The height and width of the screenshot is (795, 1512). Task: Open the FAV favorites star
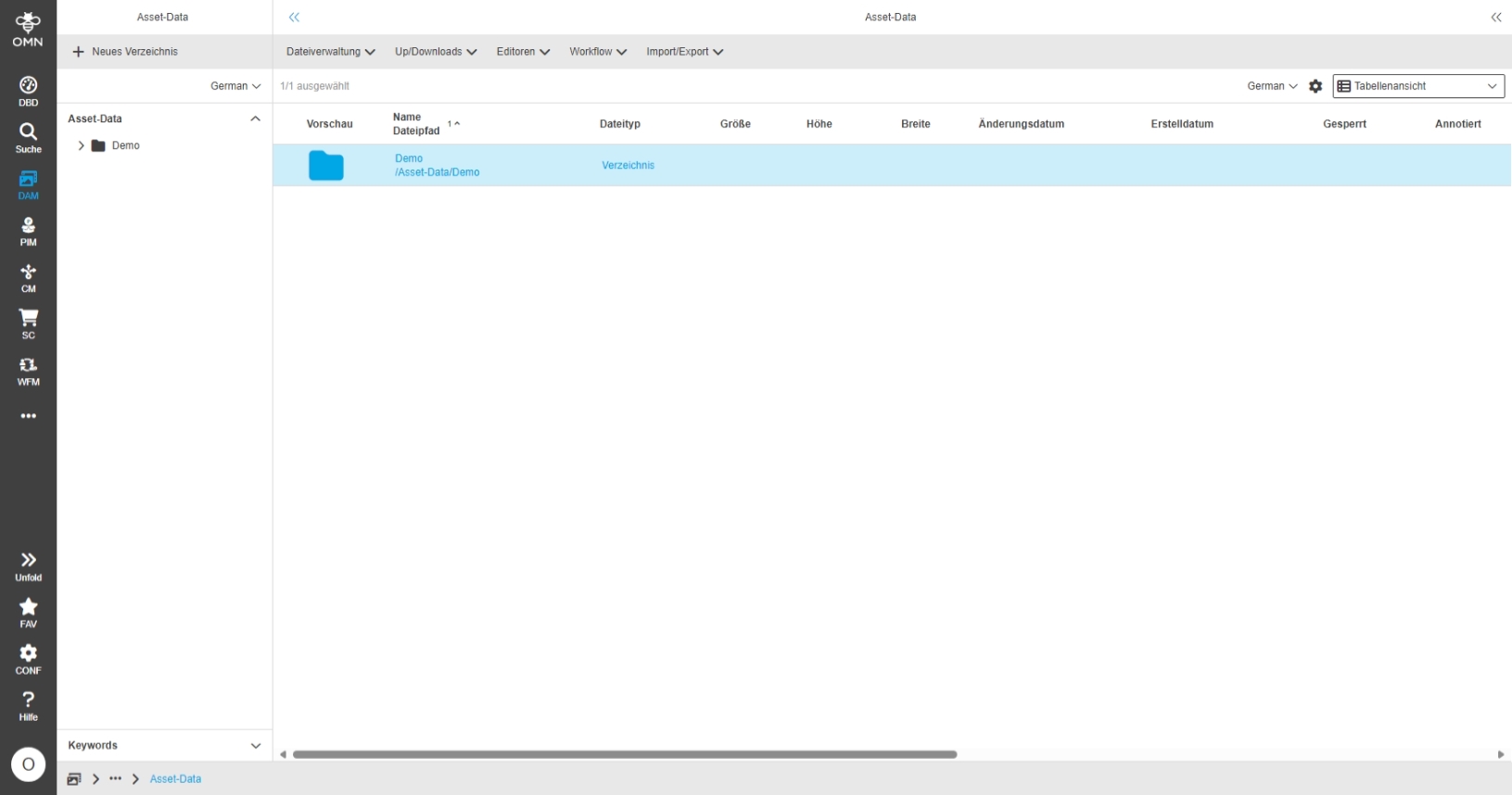(x=28, y=612)
